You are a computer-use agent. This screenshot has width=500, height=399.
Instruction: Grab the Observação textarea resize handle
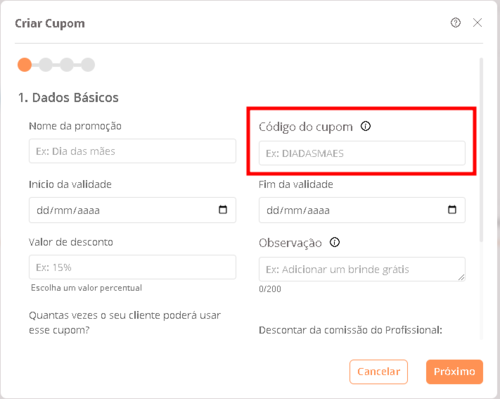461,277
